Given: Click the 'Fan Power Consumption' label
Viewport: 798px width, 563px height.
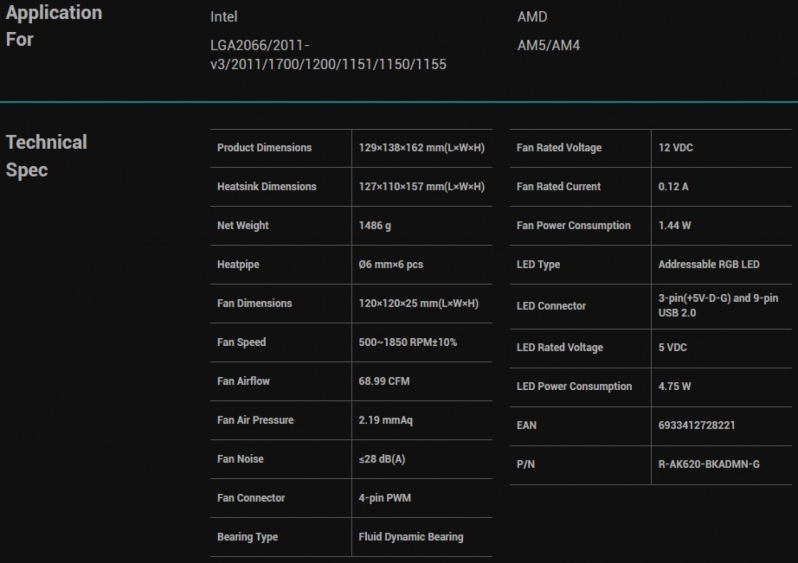Looking at the screenshot, I should [573, 226].
